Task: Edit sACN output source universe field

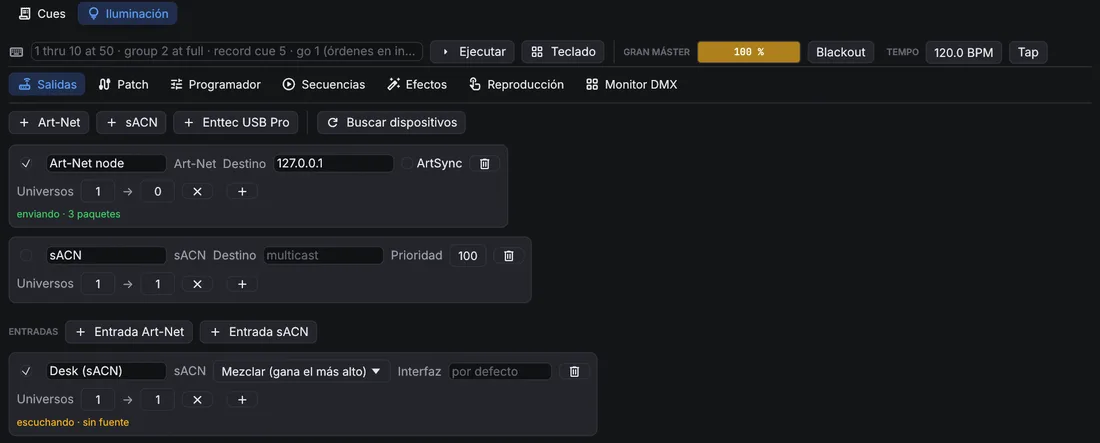Action: pyautogui.click(x=98, y=284)
